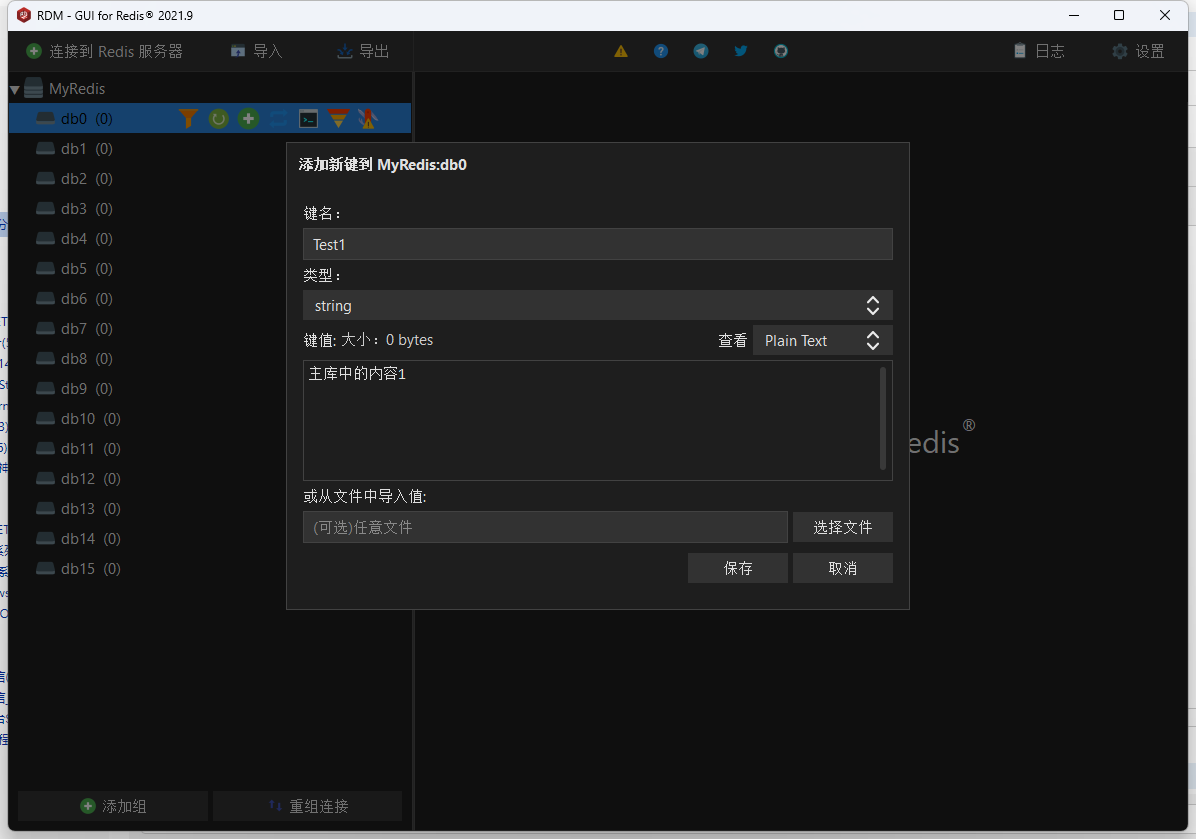The height and width of the screenshot is (839, 1196).
Task: Select the db7 (0) database
Action: [x=86, y=329]
